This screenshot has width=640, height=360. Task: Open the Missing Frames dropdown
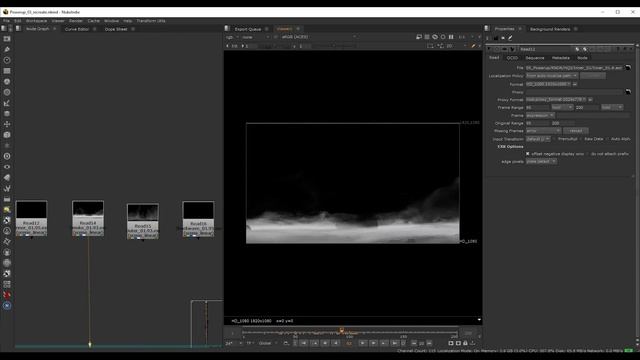(543, 131)
